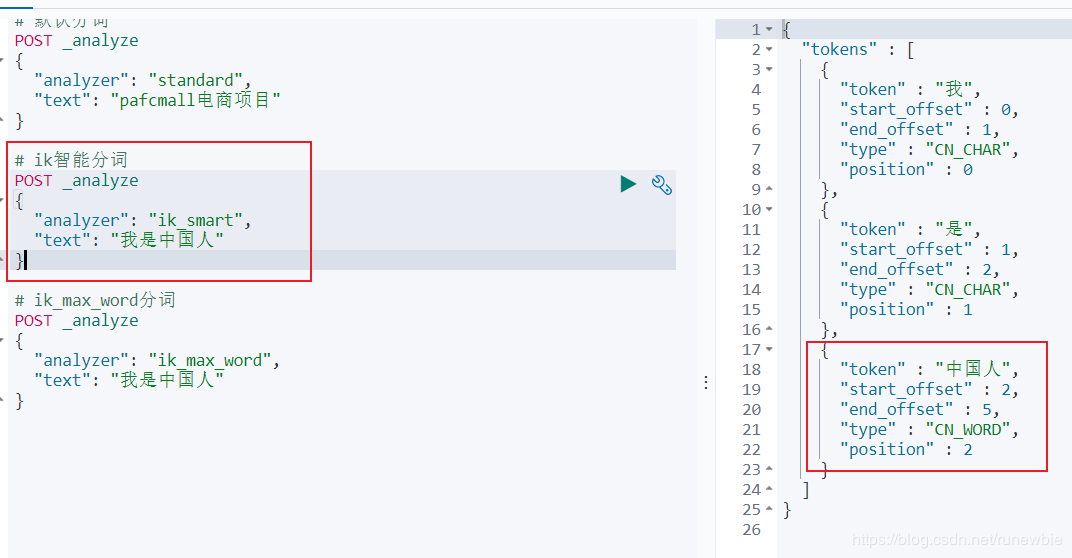Run the ik_smart analyze request
The width and height of the screenshot is (1072, 558).
click(628, 184)
